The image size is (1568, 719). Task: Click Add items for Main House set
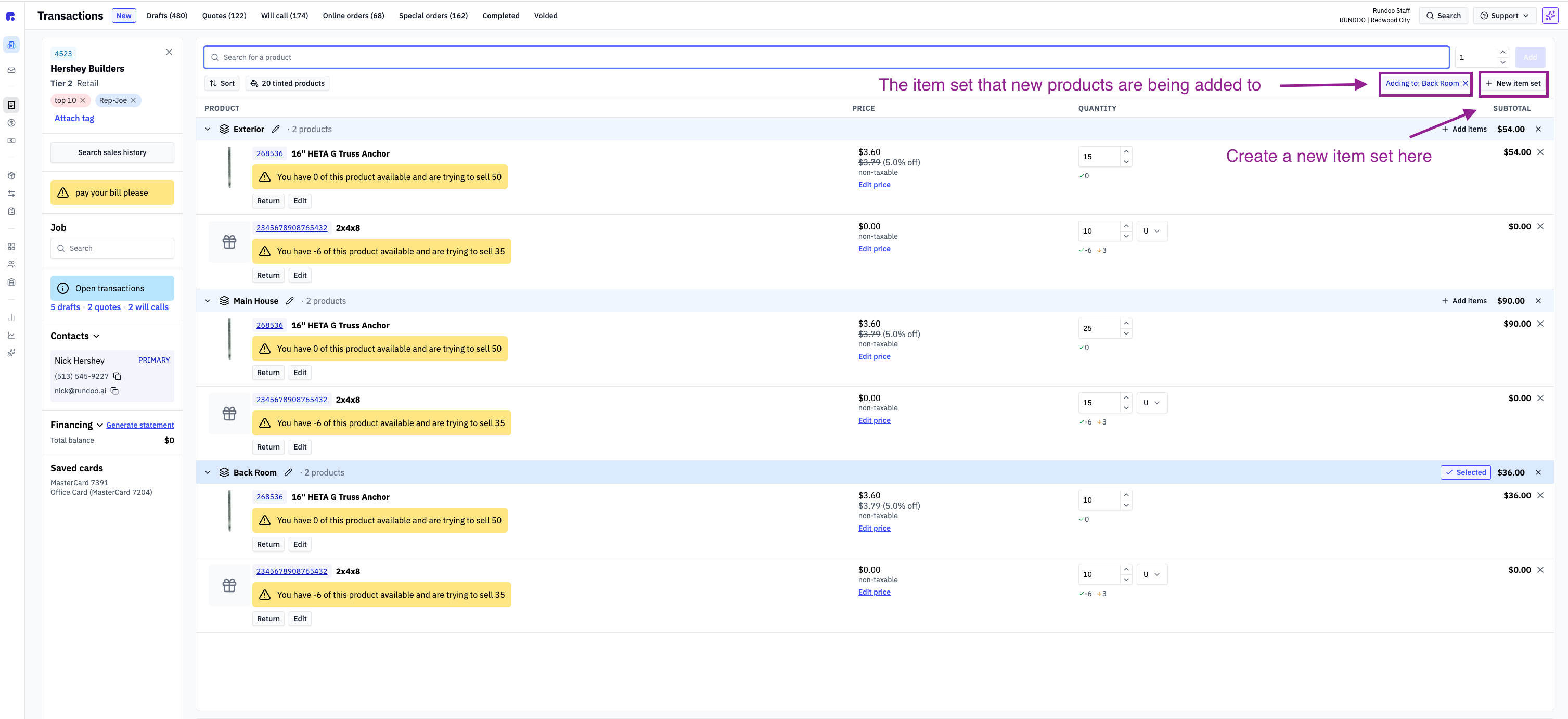tap(1464, 301)
